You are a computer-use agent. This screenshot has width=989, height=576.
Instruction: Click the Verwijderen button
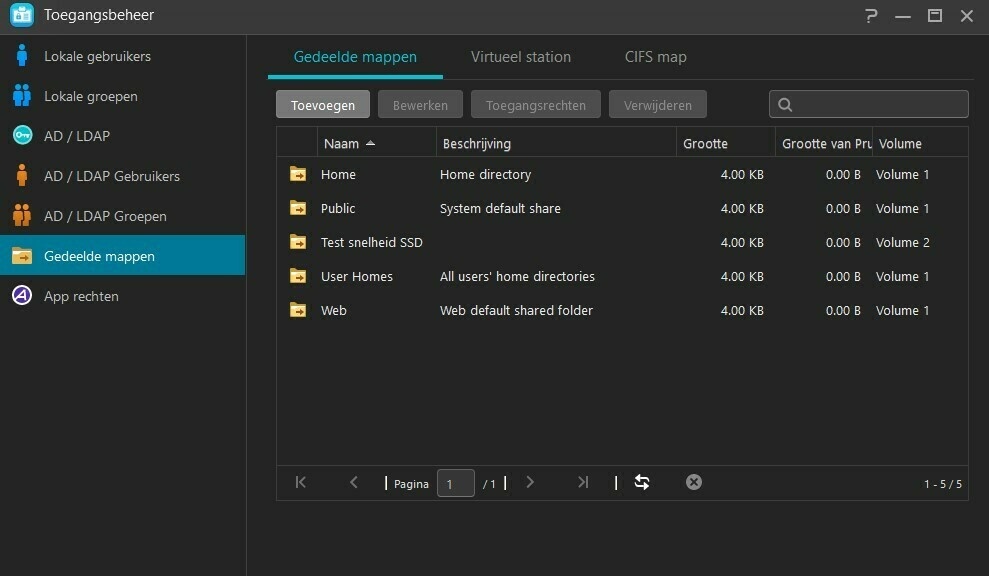tap(658, 105)
